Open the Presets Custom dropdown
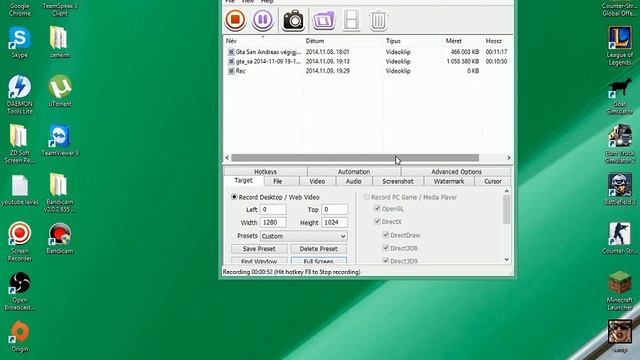This screenshot has width=640, height=360. (304, 236)
